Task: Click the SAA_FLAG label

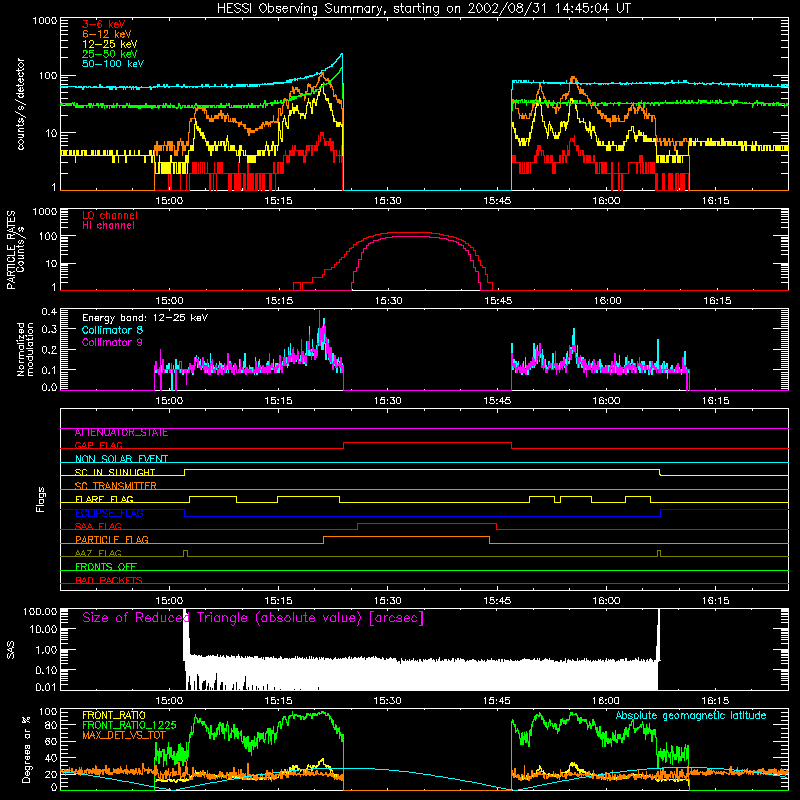Action: pos(98,527)
